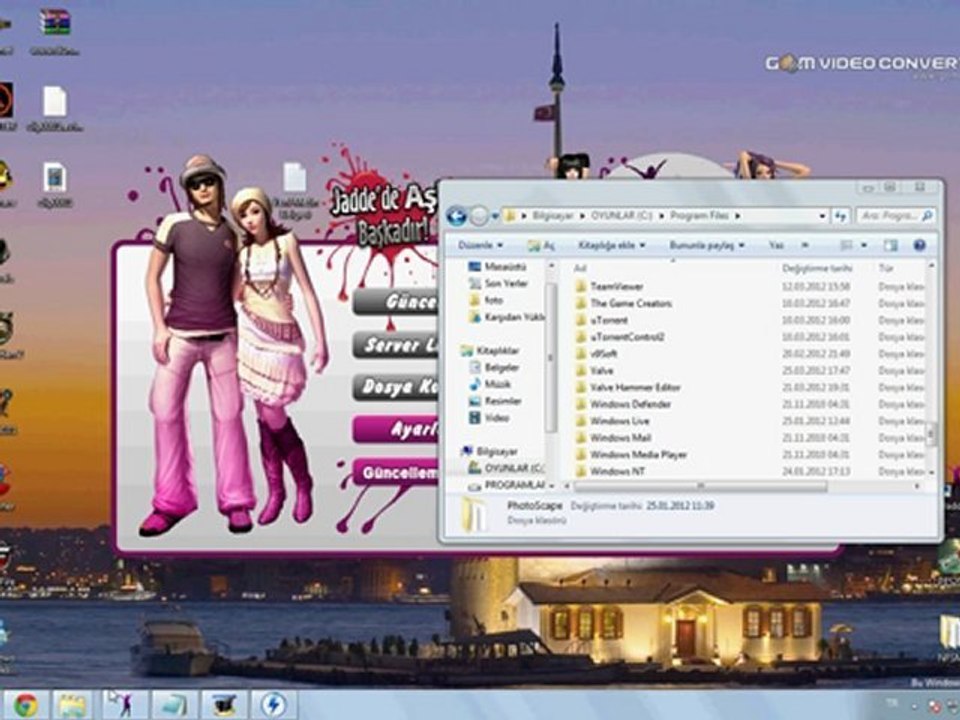Open Karşıdan Yüklenenler in navigation pane
The image size is (960, 720).
pyautogui.click(x=506, y=317)
